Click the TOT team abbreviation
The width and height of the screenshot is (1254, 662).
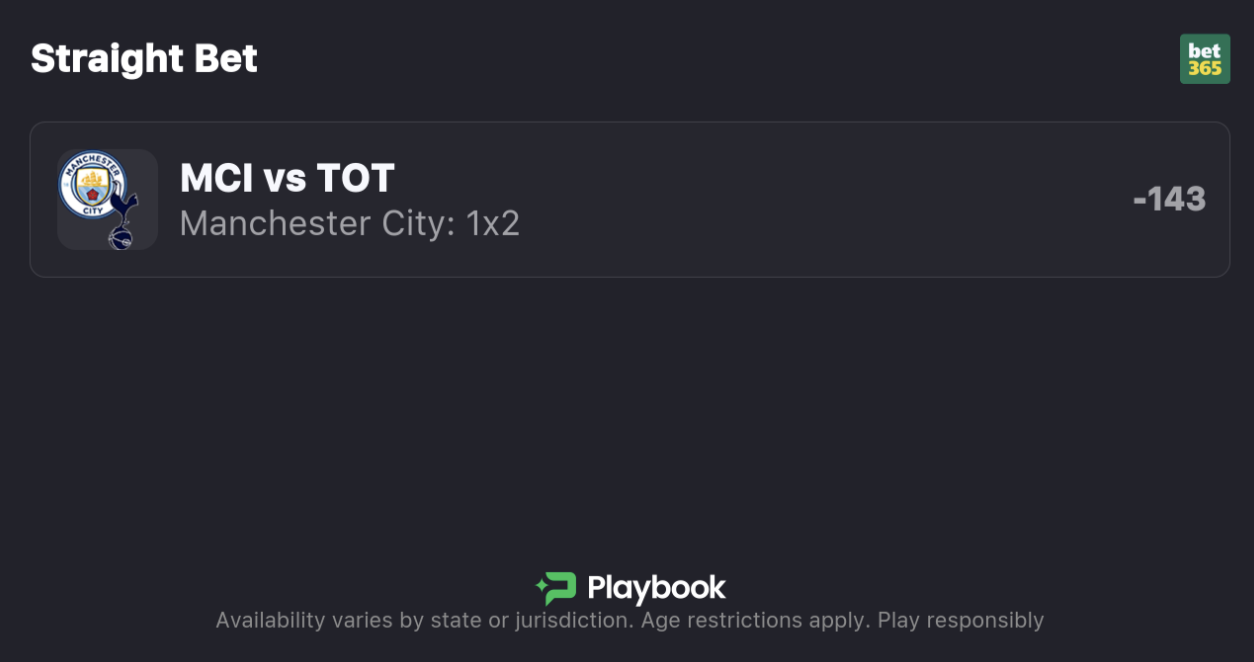(355, 178)
